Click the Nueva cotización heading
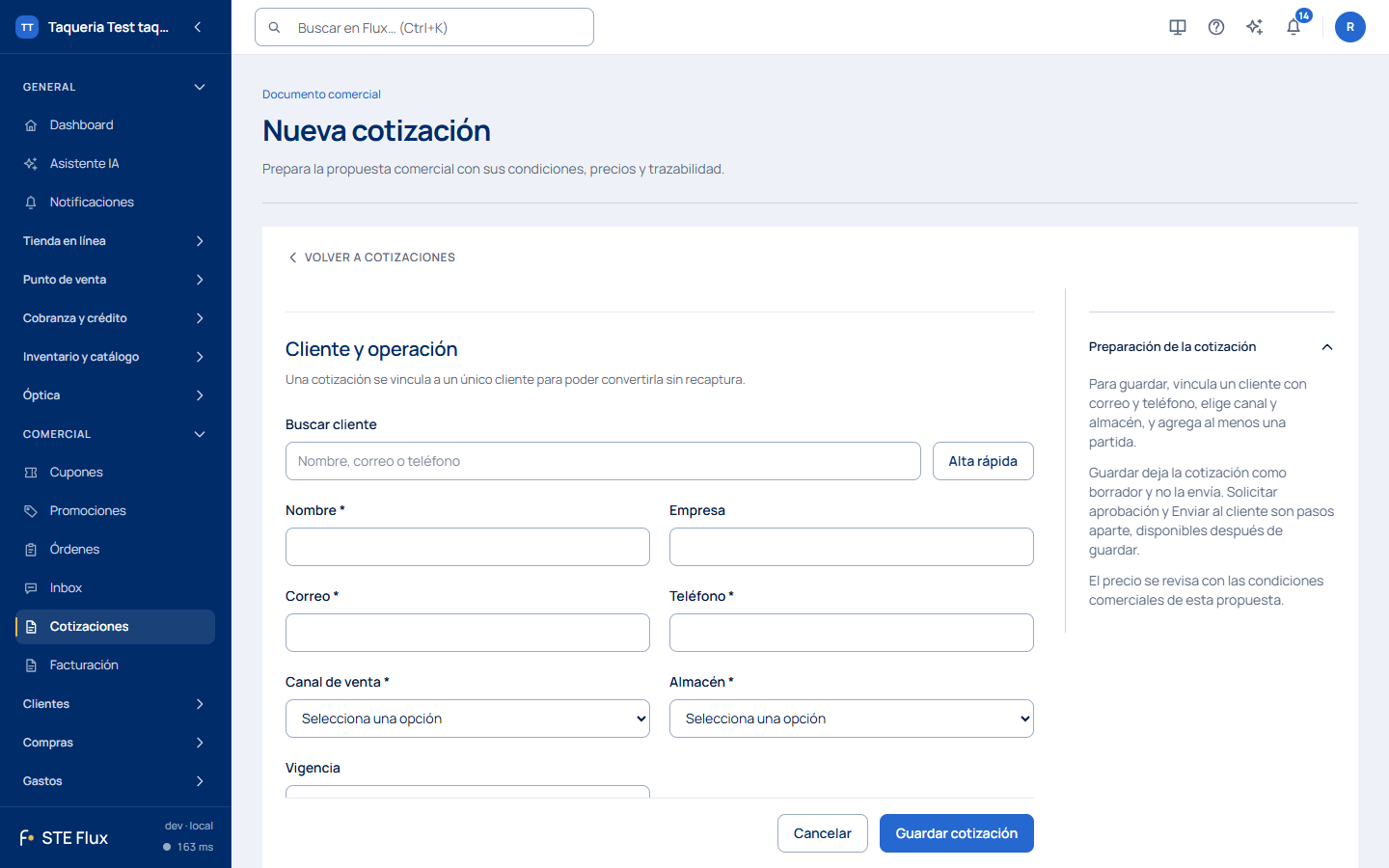1389x868 pixels. 376,130
